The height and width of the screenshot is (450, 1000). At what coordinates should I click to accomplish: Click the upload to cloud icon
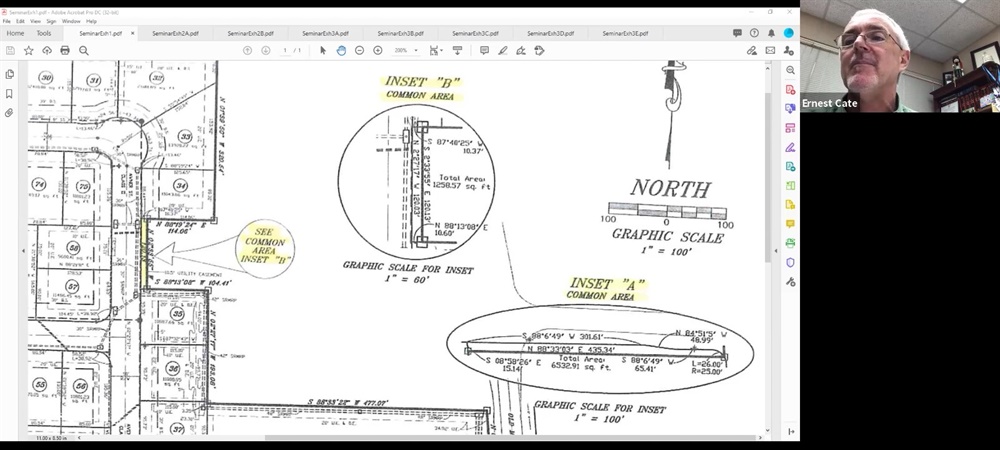(47, 50)
